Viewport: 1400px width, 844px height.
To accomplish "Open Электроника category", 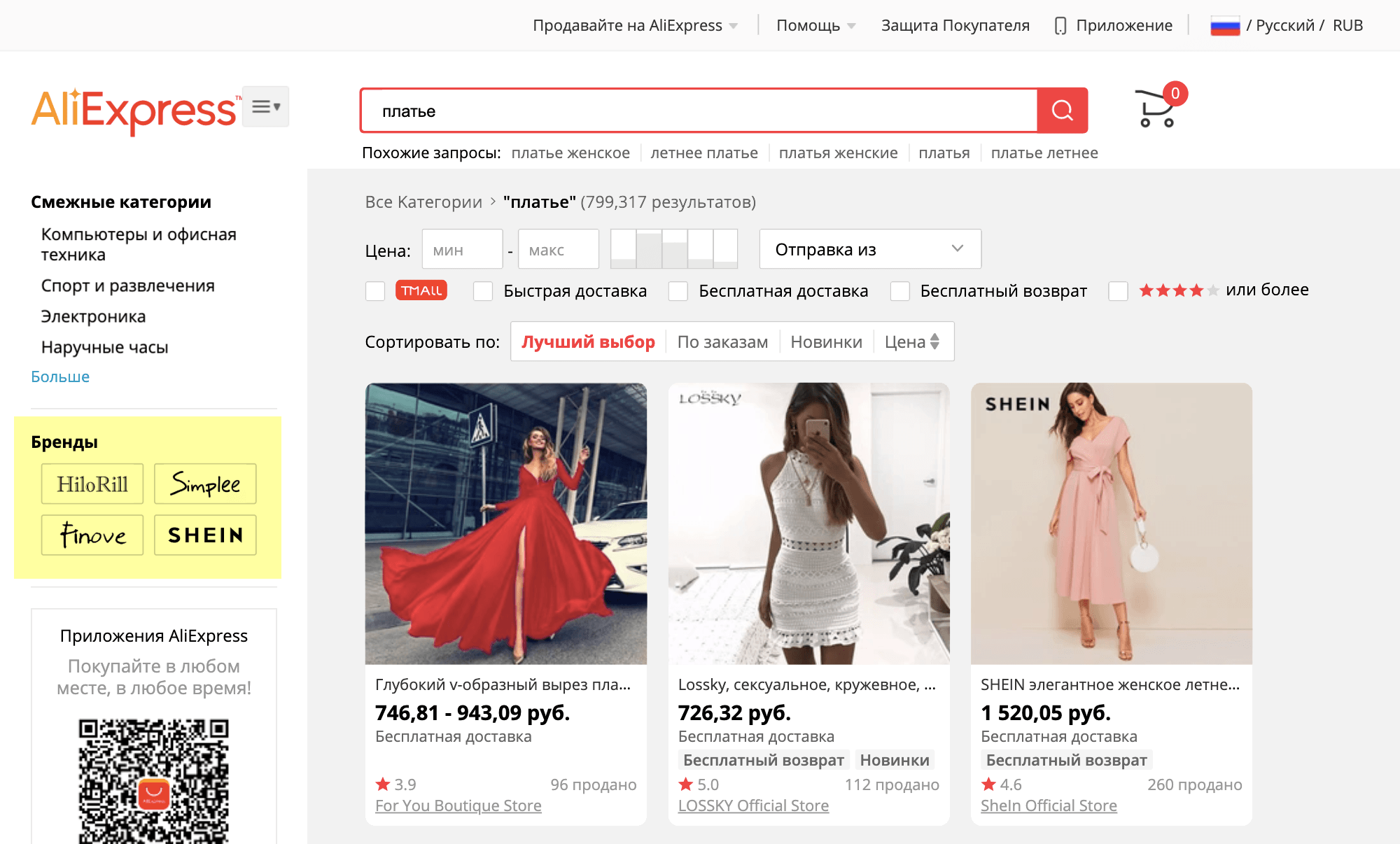I will point(93,316).
